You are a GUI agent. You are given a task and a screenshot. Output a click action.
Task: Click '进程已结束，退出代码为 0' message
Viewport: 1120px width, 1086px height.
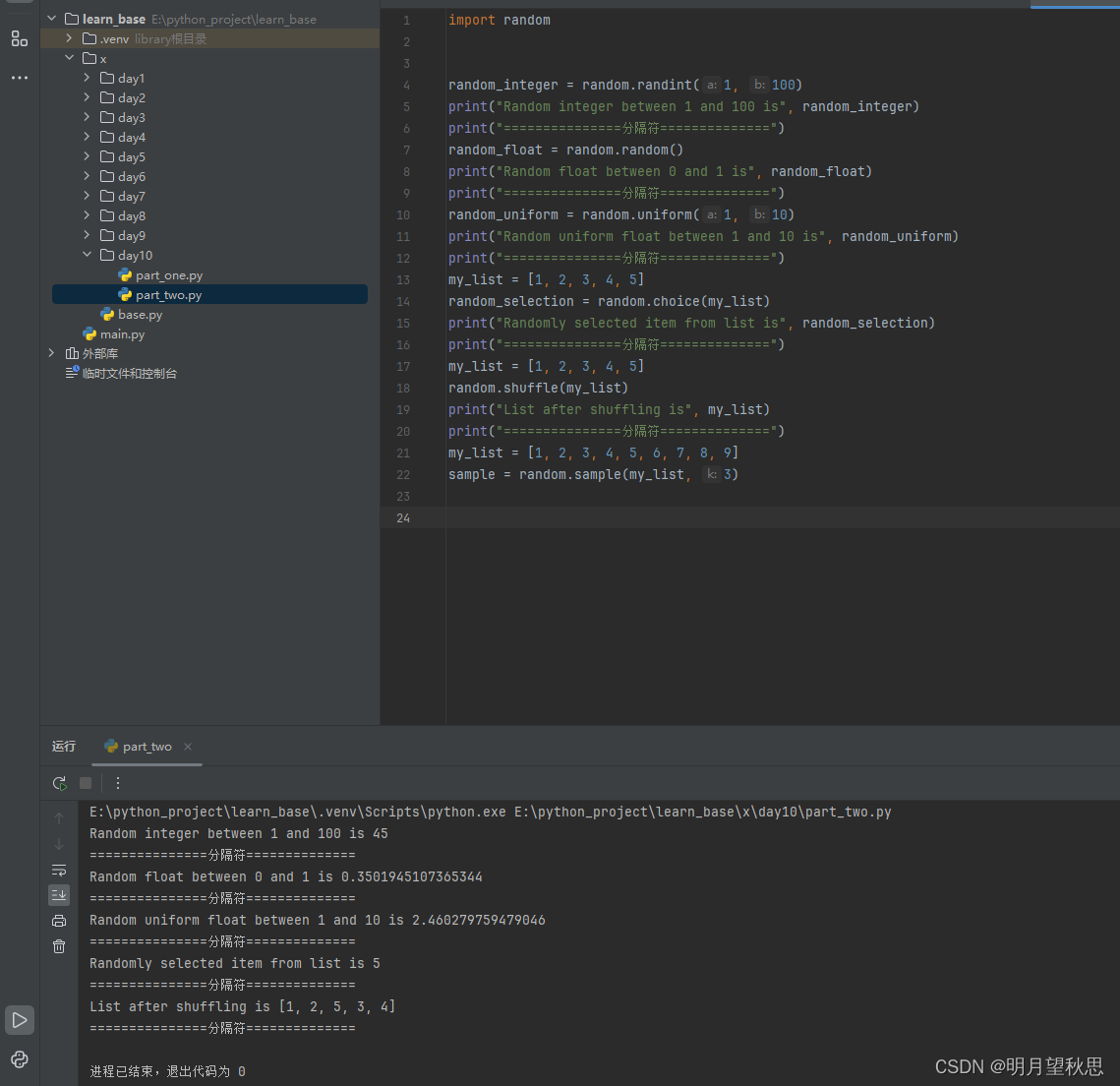167,1071
